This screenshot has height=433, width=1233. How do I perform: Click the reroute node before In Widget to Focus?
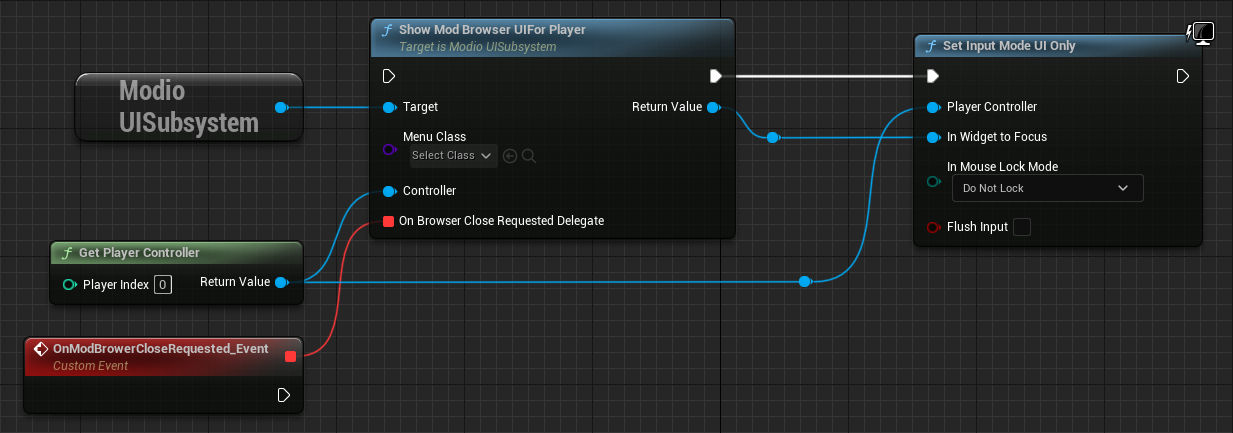tap(772, 137)
